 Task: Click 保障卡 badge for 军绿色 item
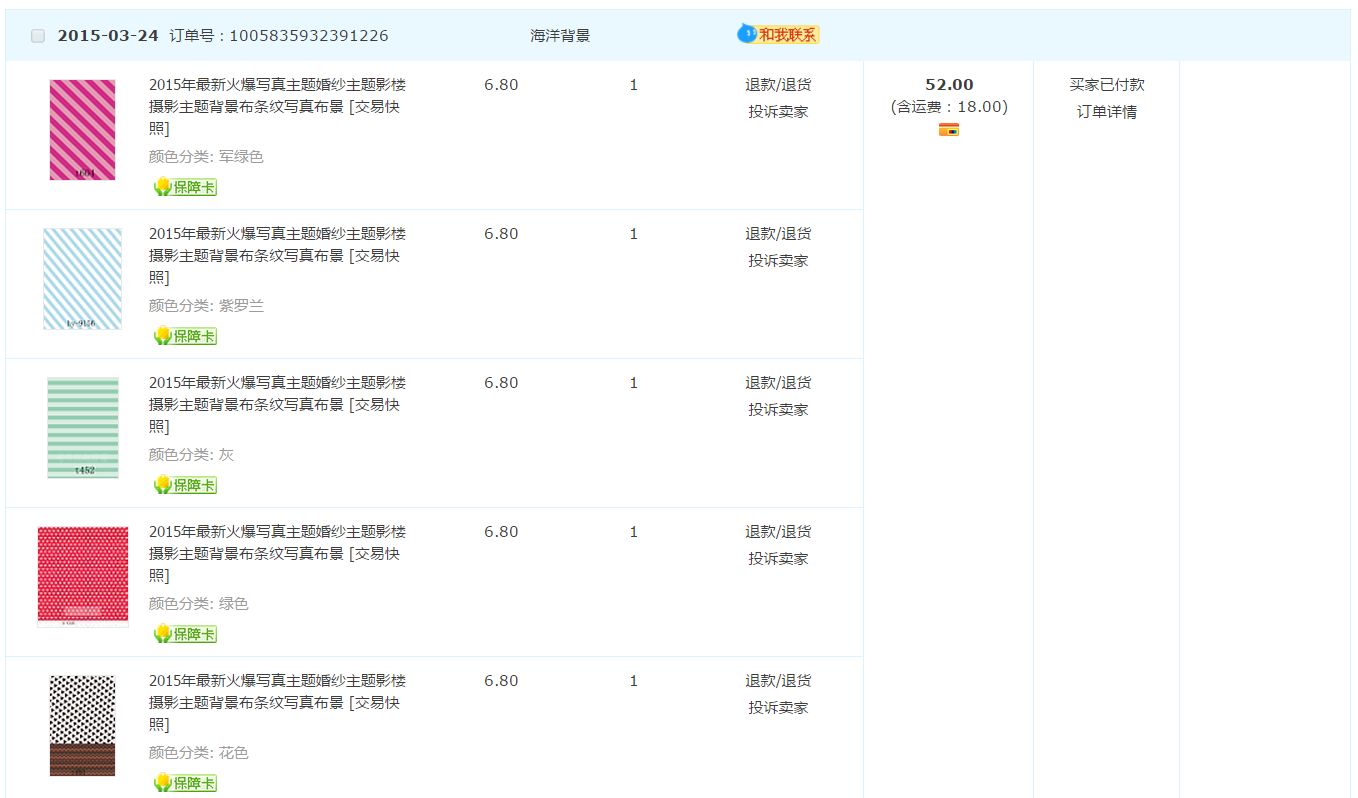point(185,187)
